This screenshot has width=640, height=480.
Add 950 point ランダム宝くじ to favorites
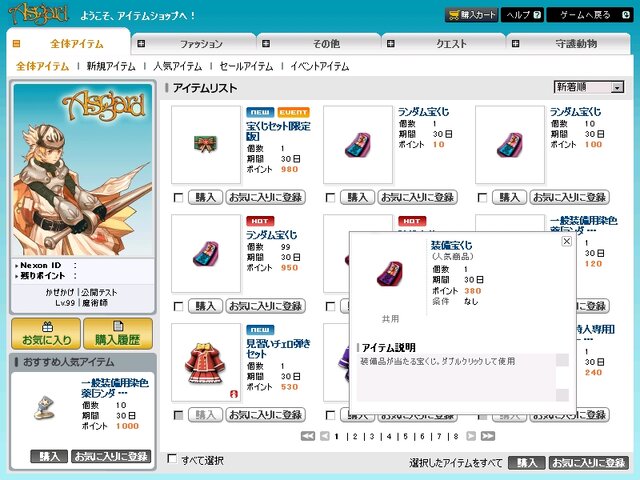coord(266,306)
